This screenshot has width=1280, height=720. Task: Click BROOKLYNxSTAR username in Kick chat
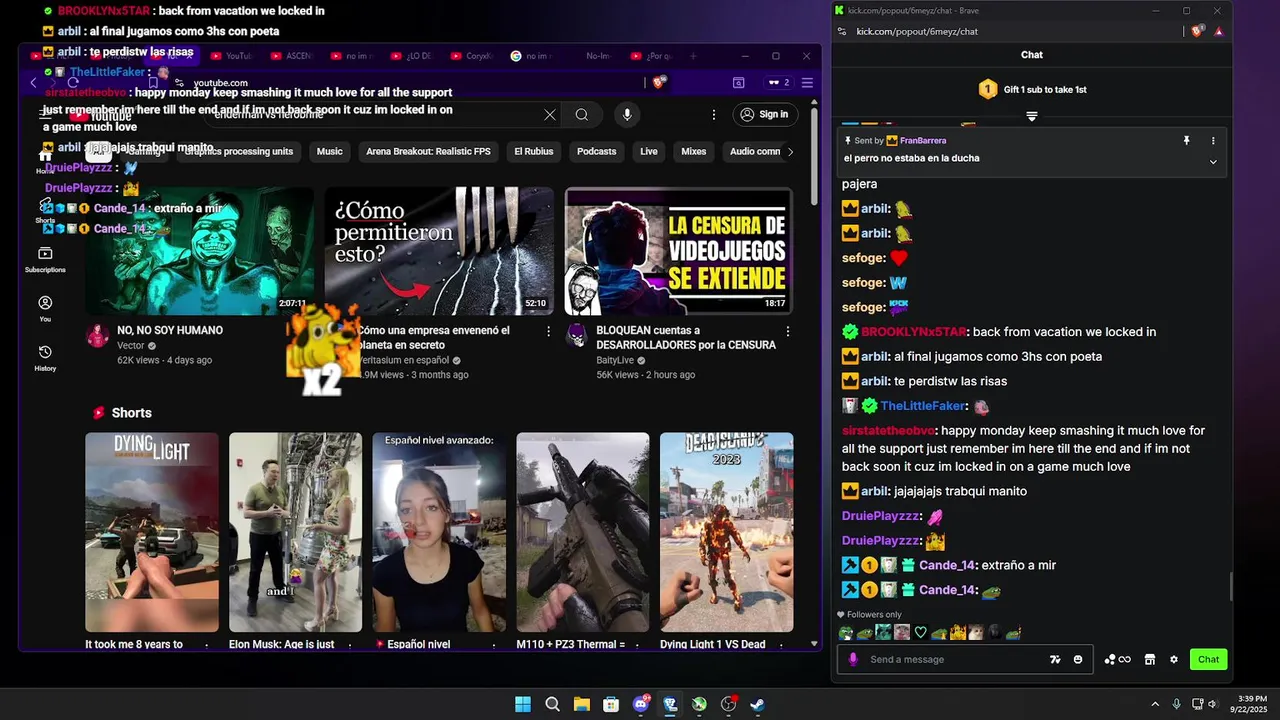point(913,332)
